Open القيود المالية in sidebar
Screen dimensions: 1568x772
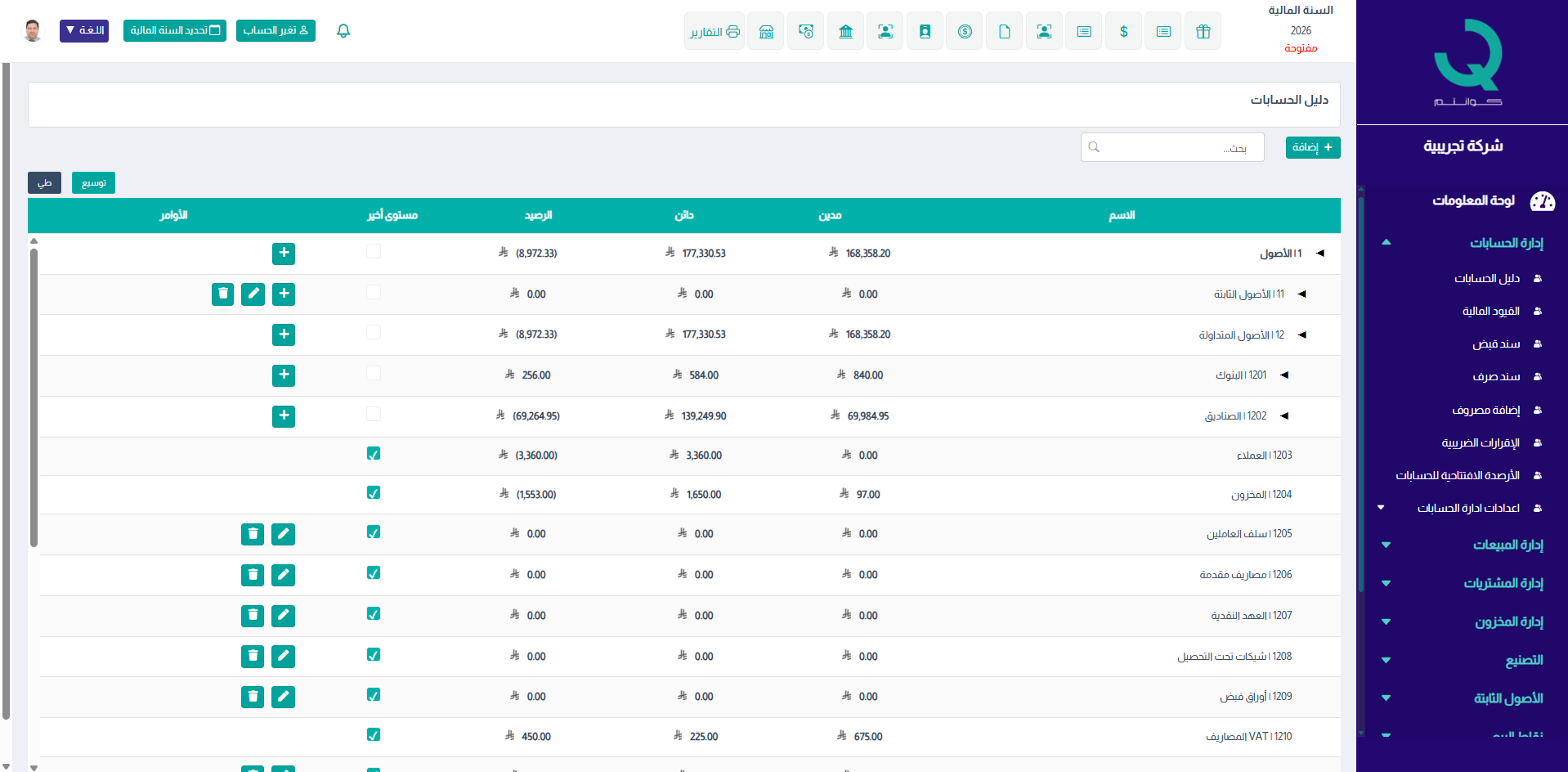[1490, 312]
